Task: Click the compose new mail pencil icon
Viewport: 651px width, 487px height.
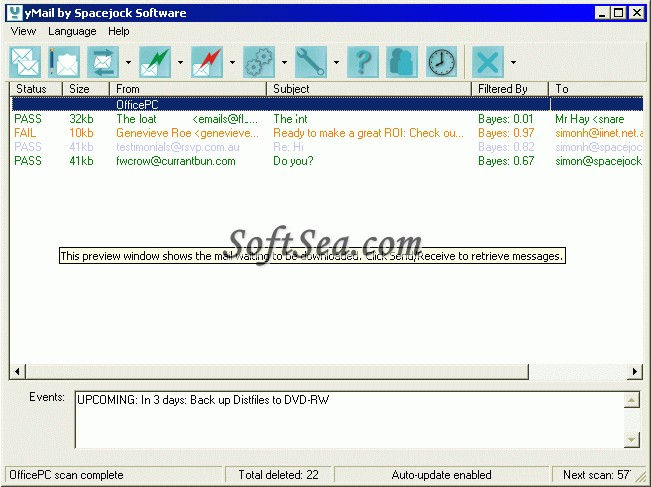Action: [x=64, y=62]
